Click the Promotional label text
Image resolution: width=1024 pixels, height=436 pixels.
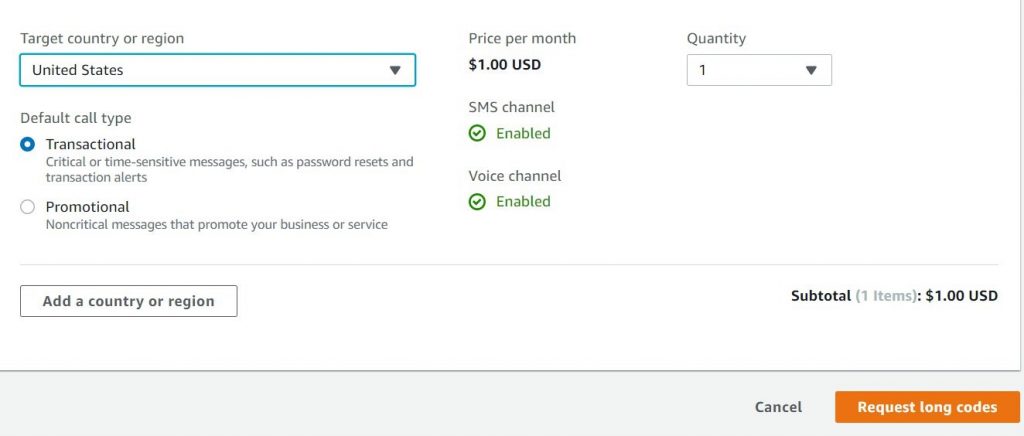click(x=88, y=207)
